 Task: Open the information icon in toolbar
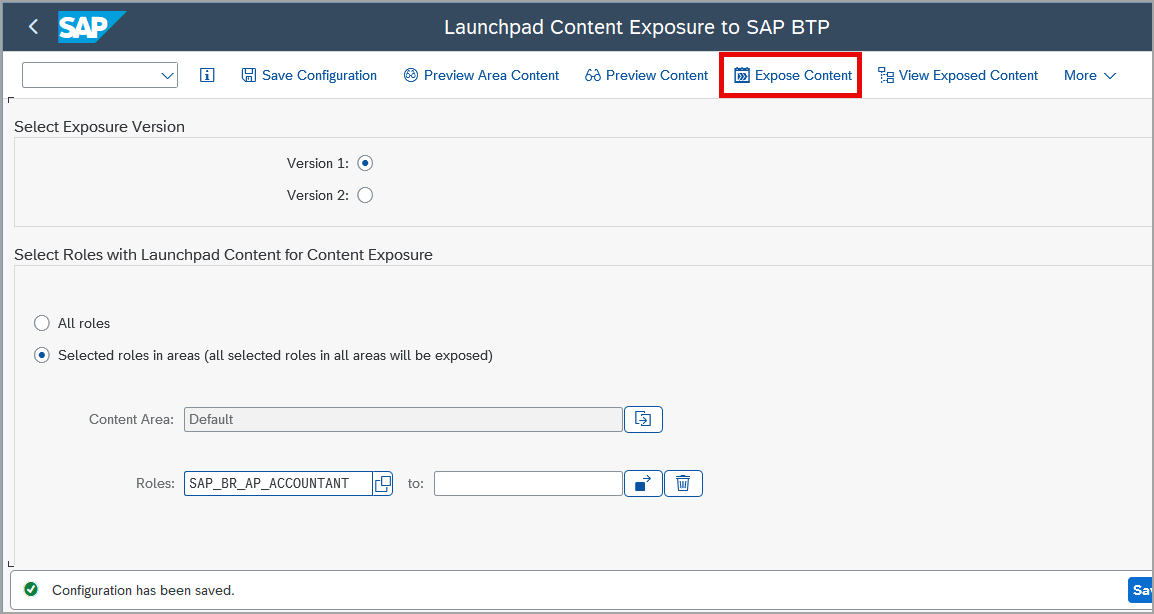(x=208, y=75)
